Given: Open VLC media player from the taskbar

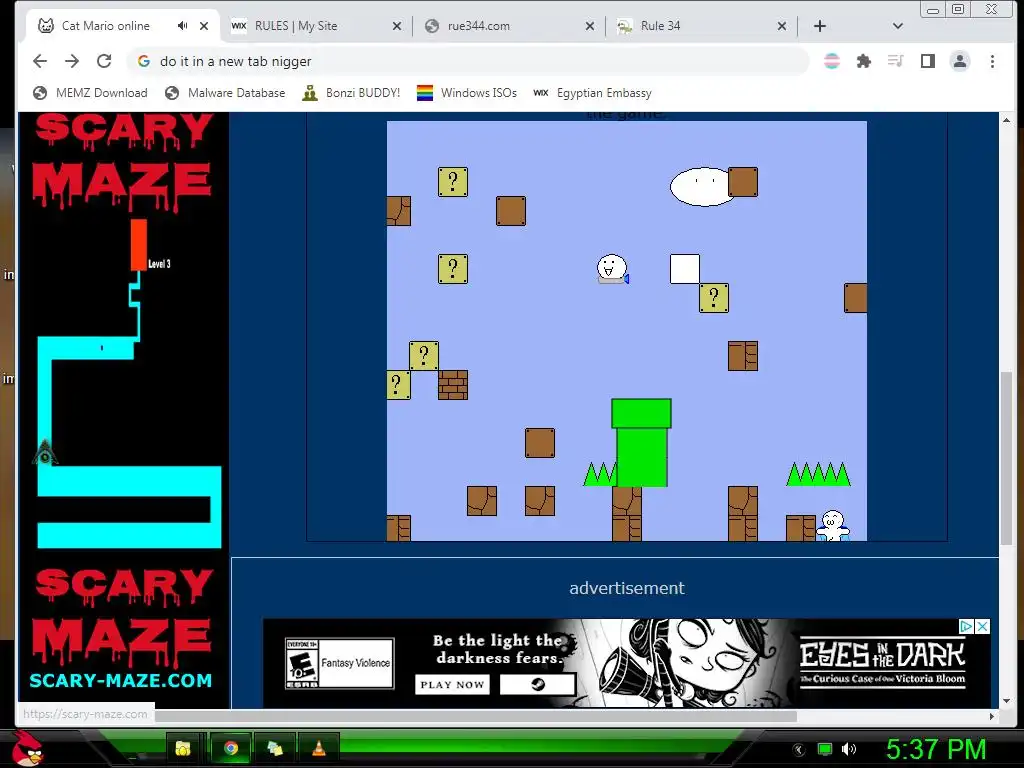Looking at the screenshot, I should pyautogui.click(x=319, y=748).
